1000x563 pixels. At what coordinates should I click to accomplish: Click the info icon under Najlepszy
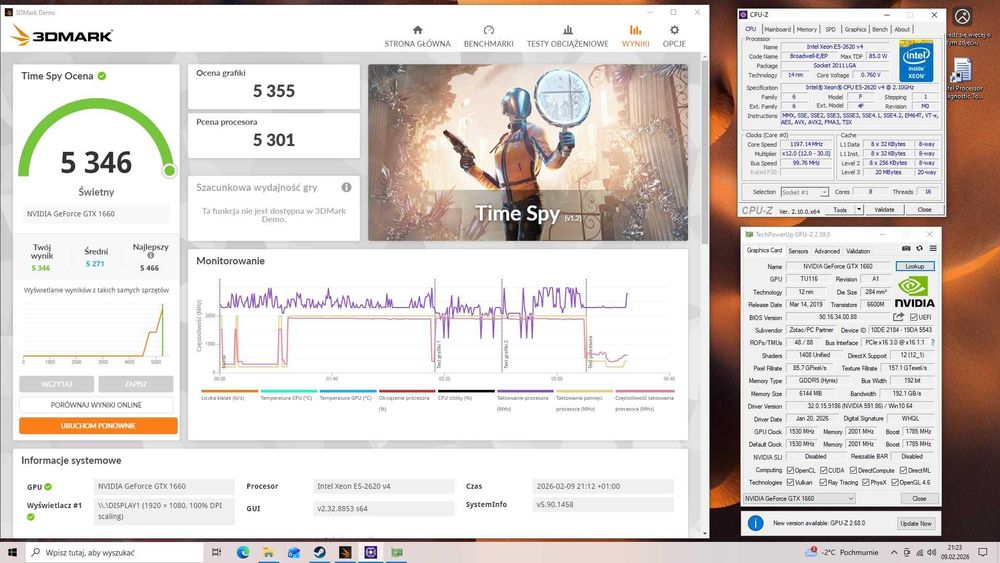pyautogui.click(x=151, y=256)
